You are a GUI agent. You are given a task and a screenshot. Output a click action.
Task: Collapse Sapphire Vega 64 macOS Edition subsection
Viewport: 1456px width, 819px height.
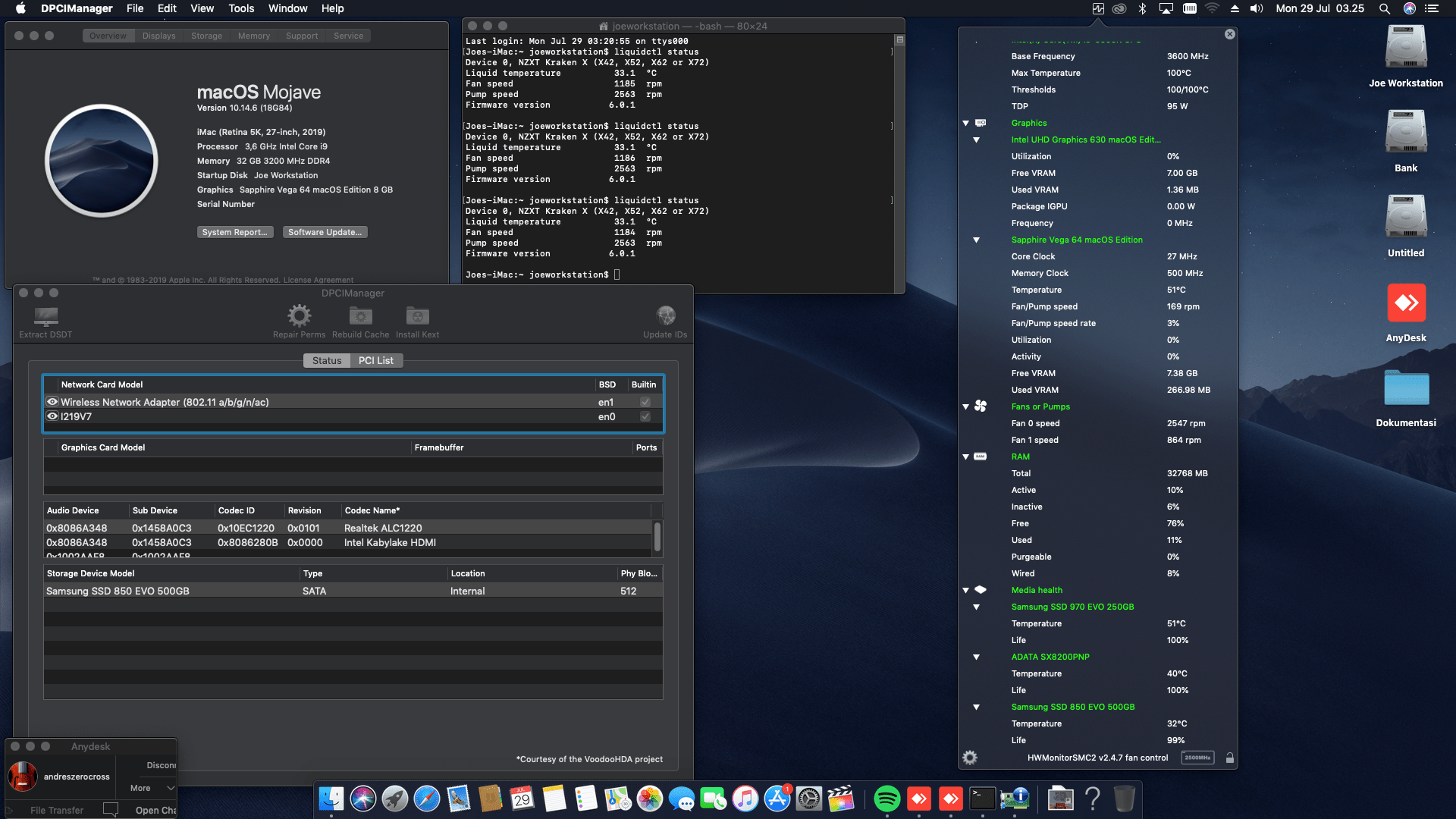click(x=977, y=240)
